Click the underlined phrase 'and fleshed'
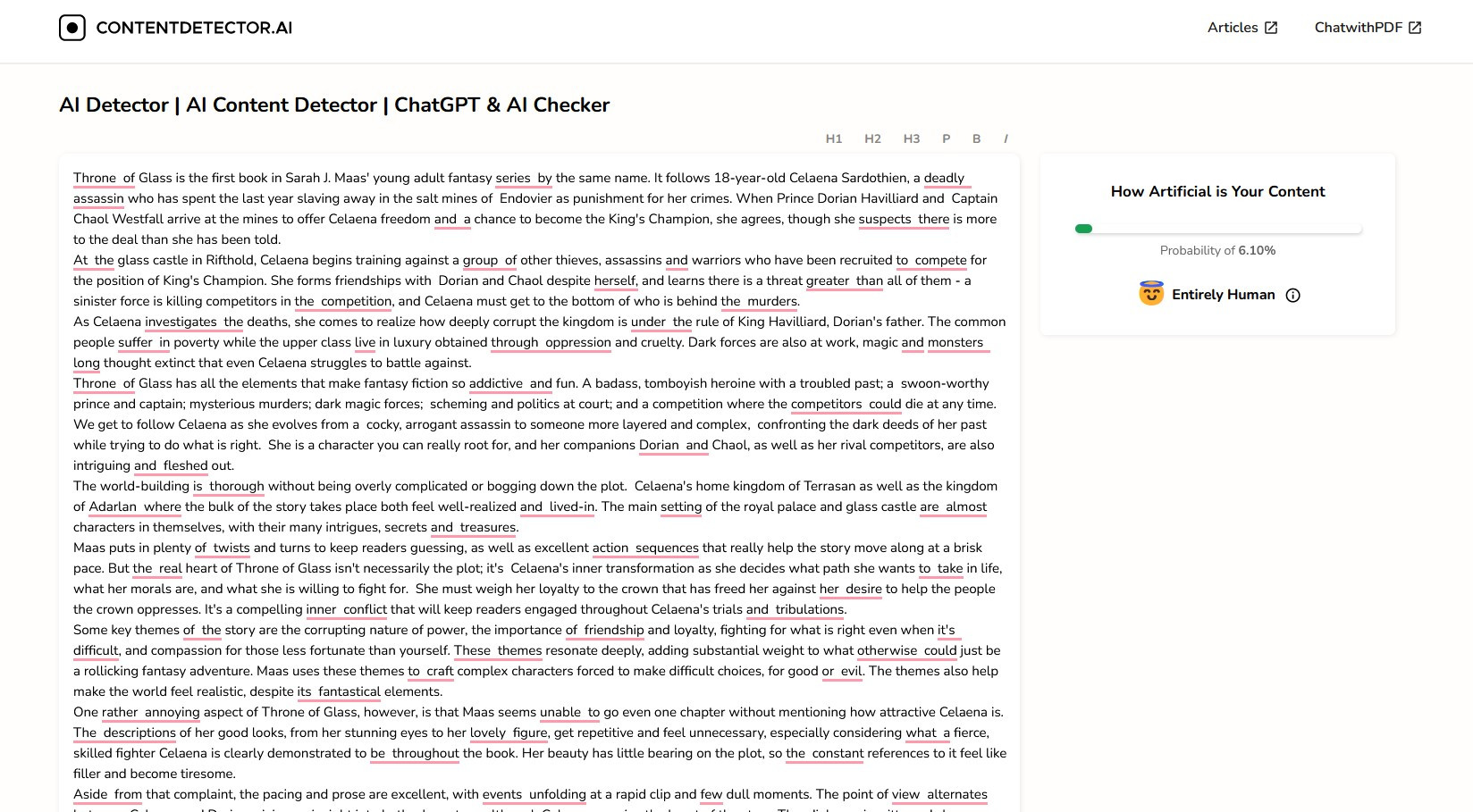Viewport: 1473px width, 812px height. pos(171,465)
